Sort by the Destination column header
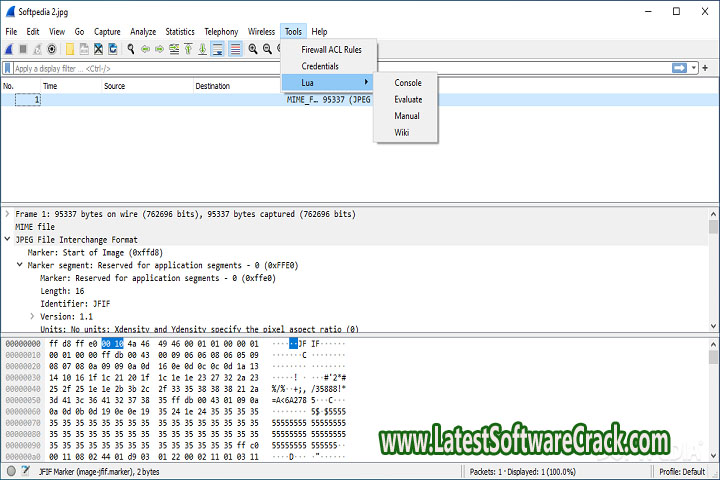 click(237, 86)
